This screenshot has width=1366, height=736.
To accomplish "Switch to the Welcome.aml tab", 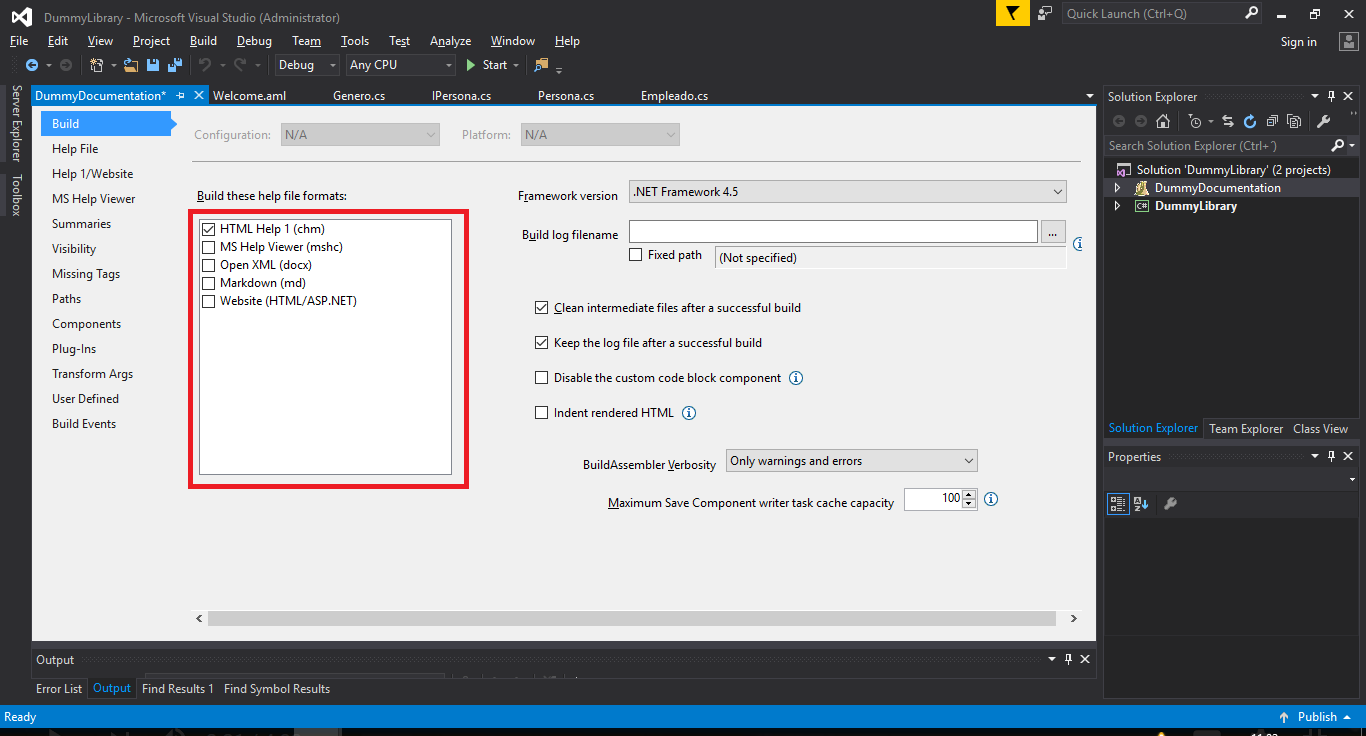I will (249, 96).
